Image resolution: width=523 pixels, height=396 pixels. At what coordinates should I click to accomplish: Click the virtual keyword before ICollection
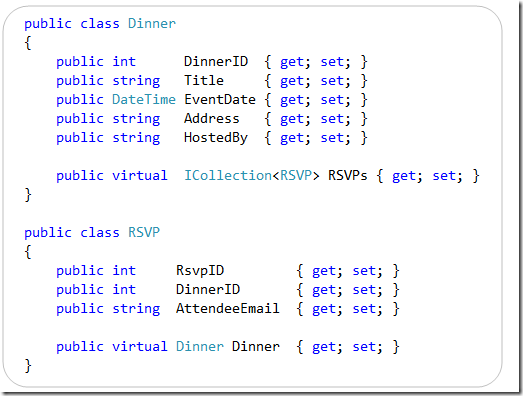[140, 175]
